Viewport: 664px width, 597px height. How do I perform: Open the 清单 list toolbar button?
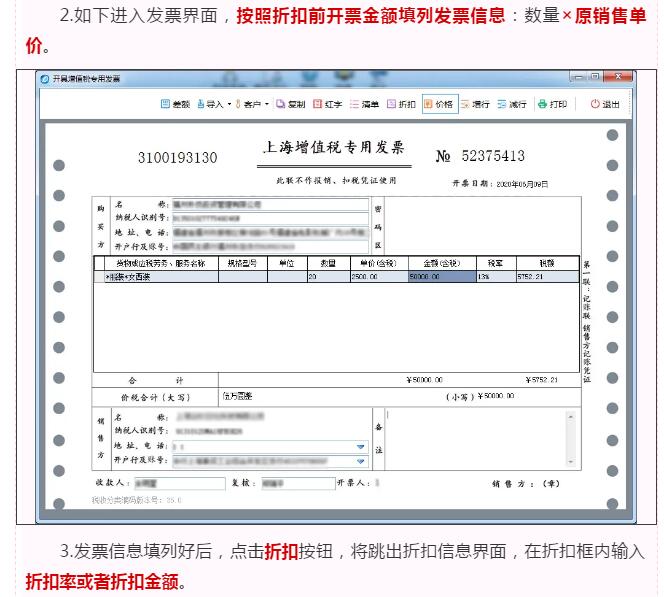pyautogui.click(x=364, y=104)
